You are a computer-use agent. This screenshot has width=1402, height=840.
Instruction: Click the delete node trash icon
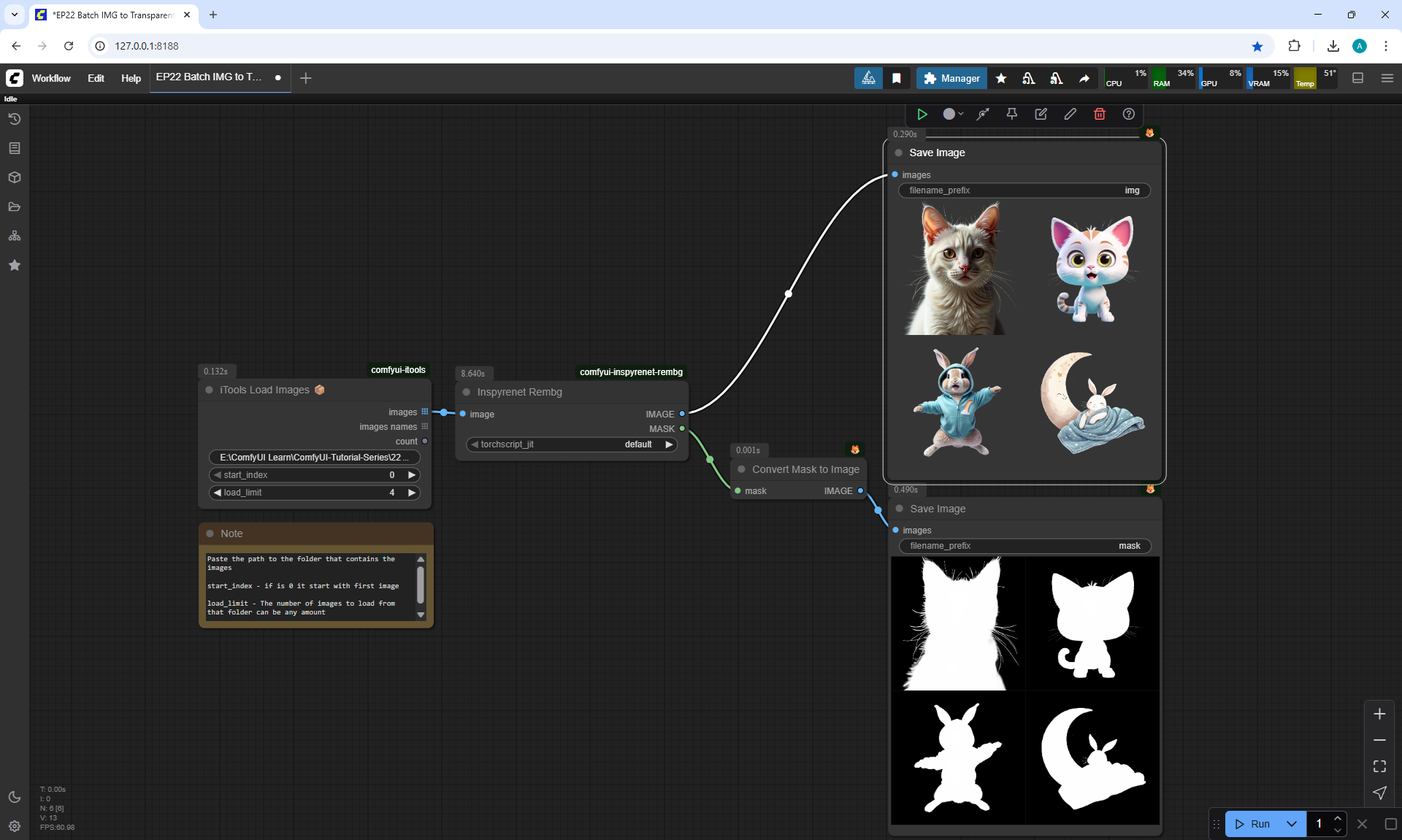[1099, 114]
